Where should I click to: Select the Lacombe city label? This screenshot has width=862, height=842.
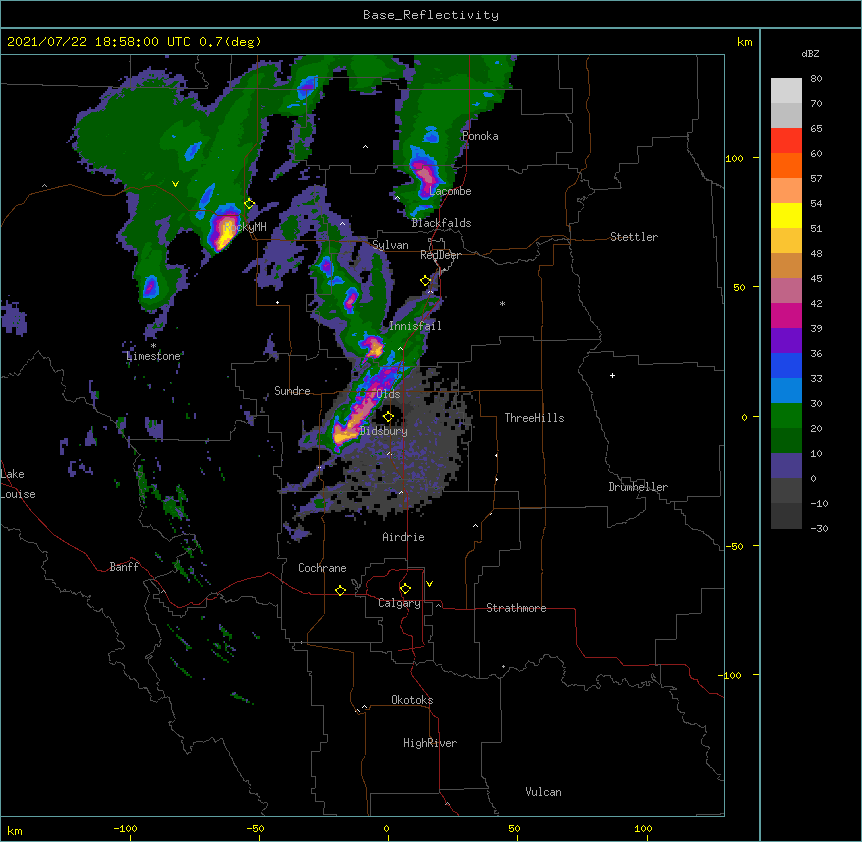pyautogui.click(x=450, y=191)
